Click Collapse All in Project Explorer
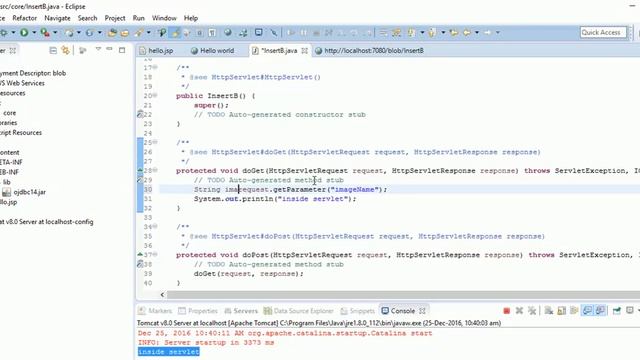The height and width of the screenshot is (360, 640). (53, 50)
